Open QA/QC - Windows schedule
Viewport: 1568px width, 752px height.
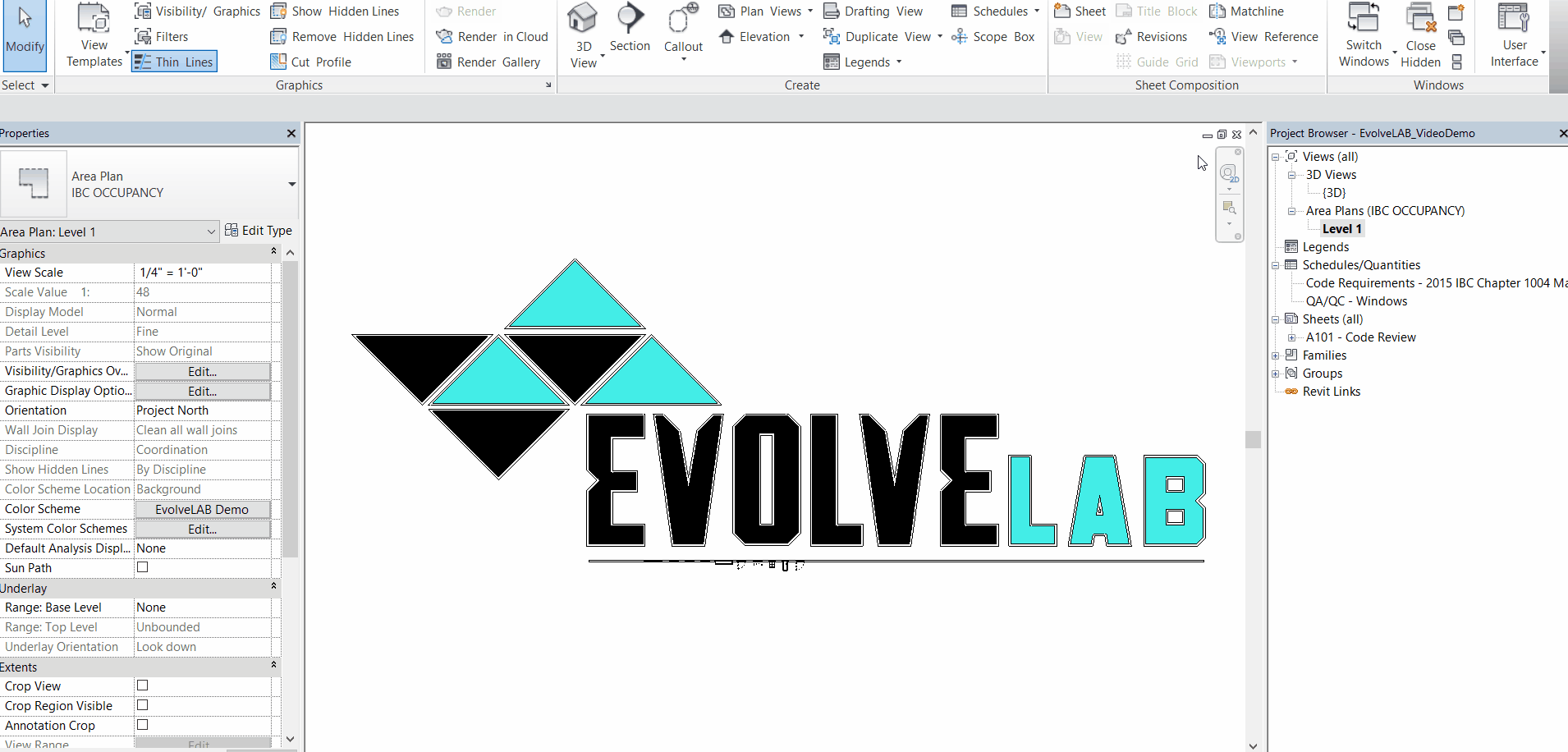(x=1356, y=301)
